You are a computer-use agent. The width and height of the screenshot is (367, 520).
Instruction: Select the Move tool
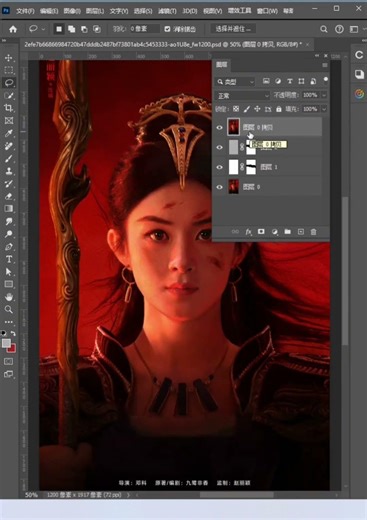click(x=9, y=58)
